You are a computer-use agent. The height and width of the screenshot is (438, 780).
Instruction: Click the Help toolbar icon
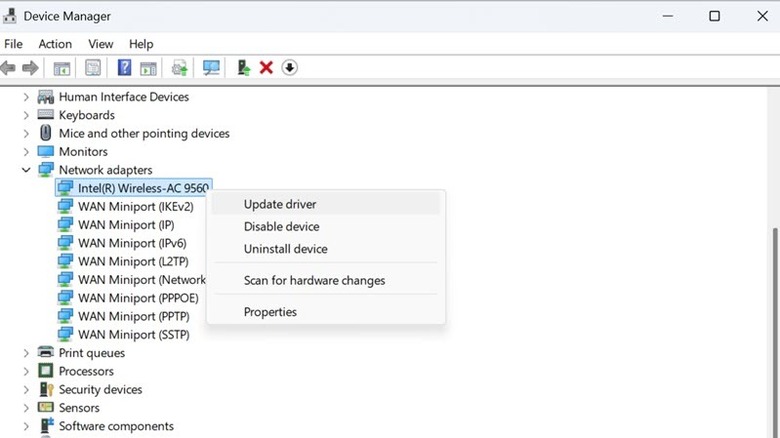tap(125, 68)
